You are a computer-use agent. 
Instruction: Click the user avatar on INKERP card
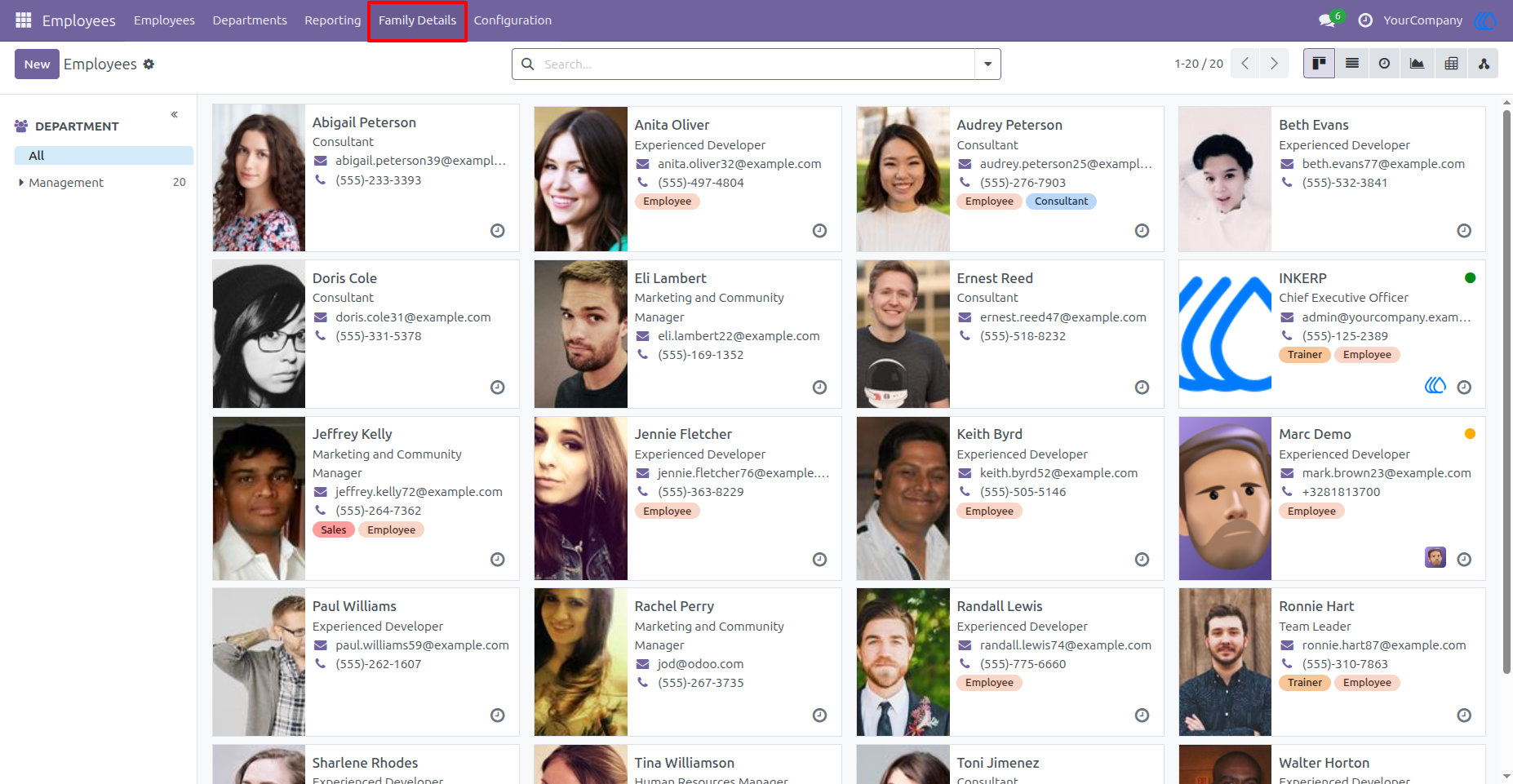tap(1435, 385)
